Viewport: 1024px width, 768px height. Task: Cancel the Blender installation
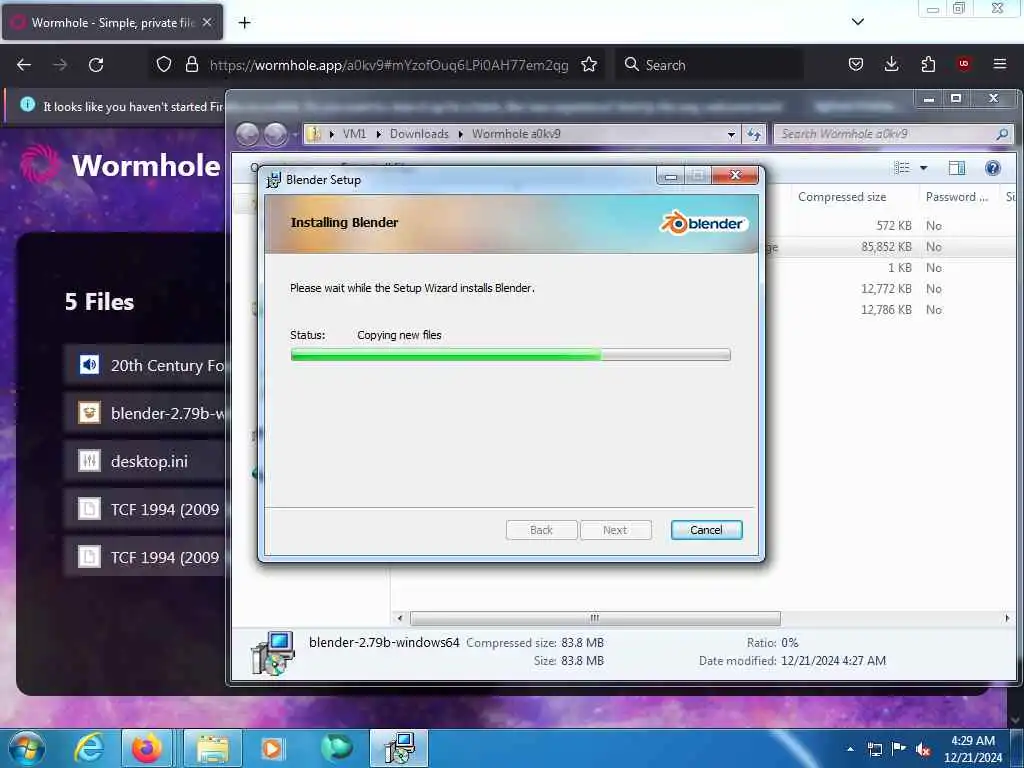pyautogui.click(x=706, y=530)
